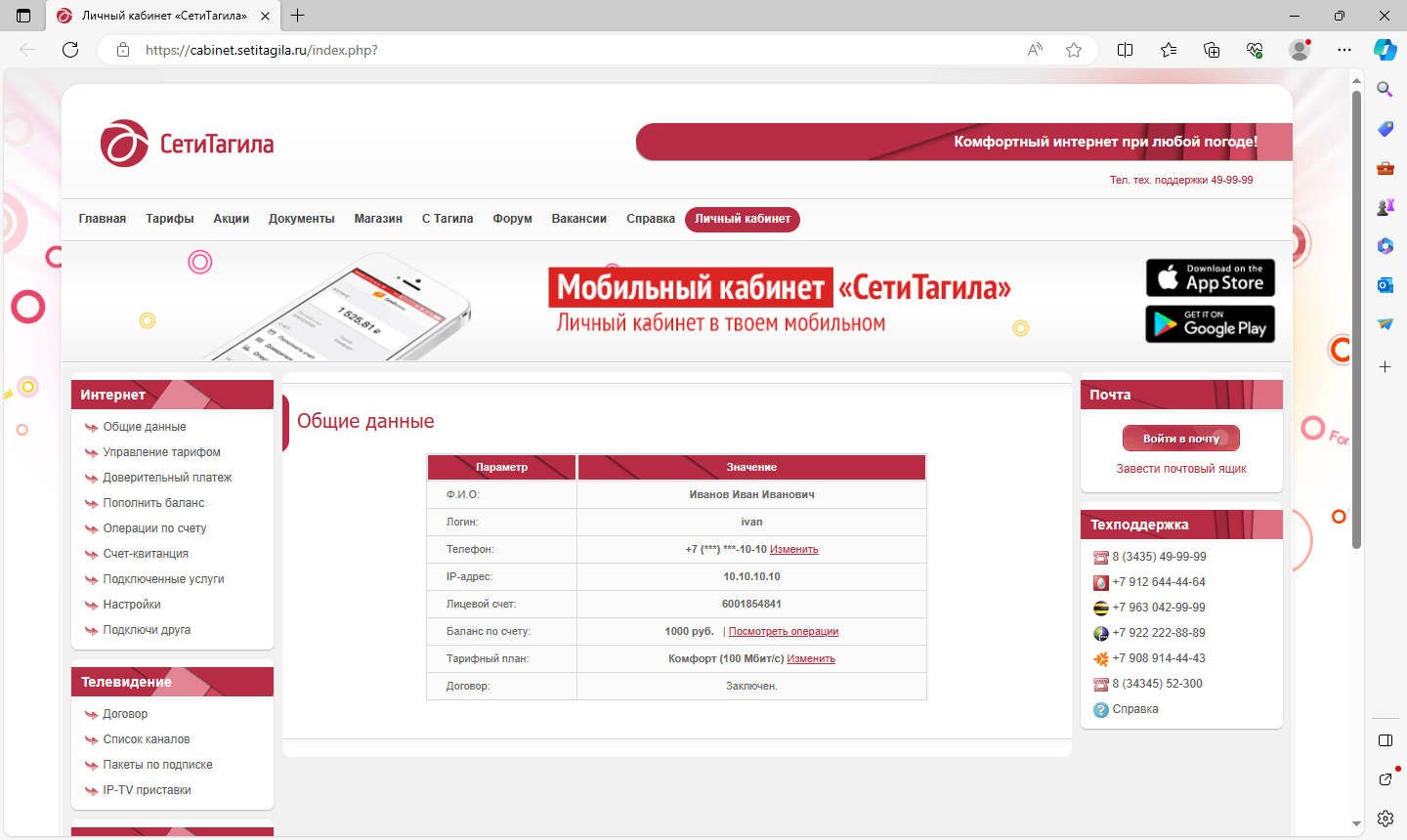
Task: Open sidebar Games chess icon
Action: (1386, 207)
